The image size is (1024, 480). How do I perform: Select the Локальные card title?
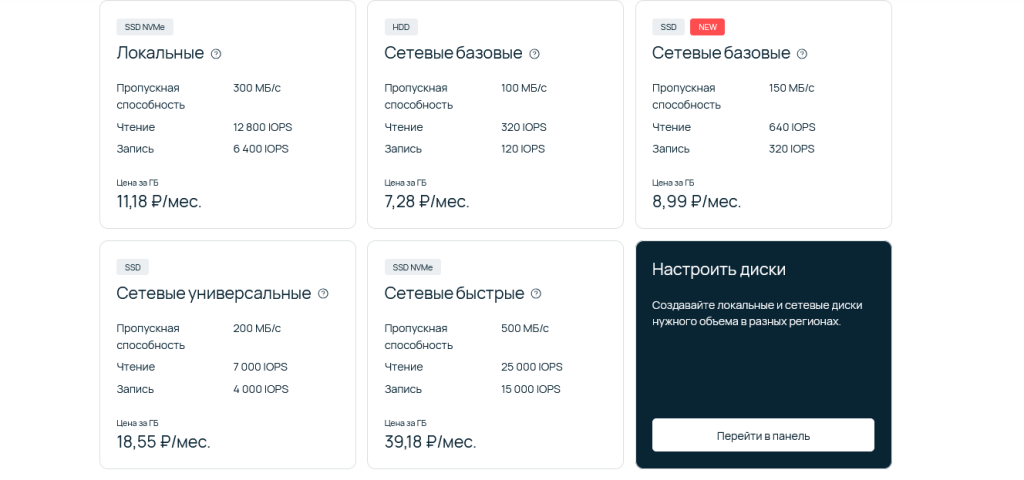tap(160, 53)
